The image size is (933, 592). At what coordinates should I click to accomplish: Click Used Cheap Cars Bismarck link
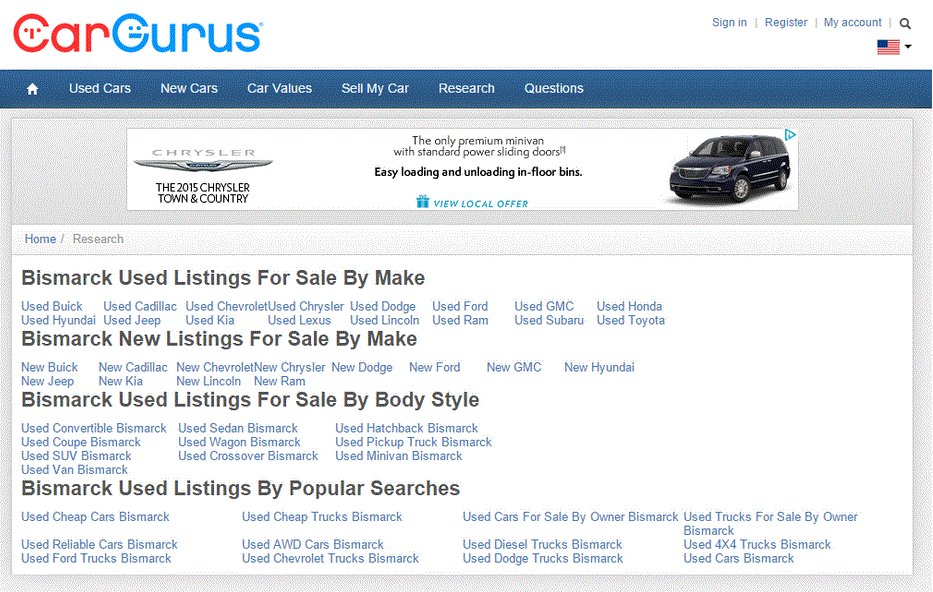(x=95, y=517)
